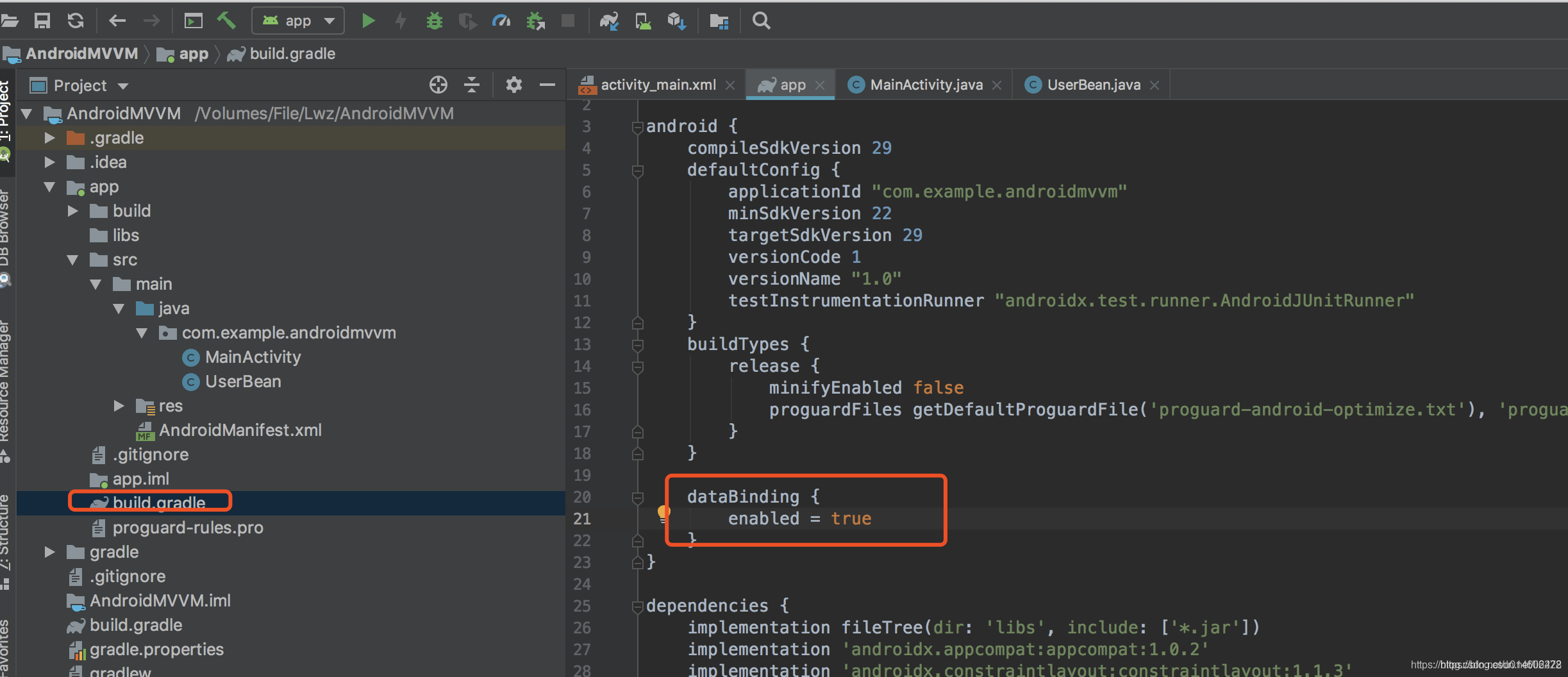Open the Debug tool (bug icon)
The height and width of the screenshot is (677, 1568).
[435, 21]
